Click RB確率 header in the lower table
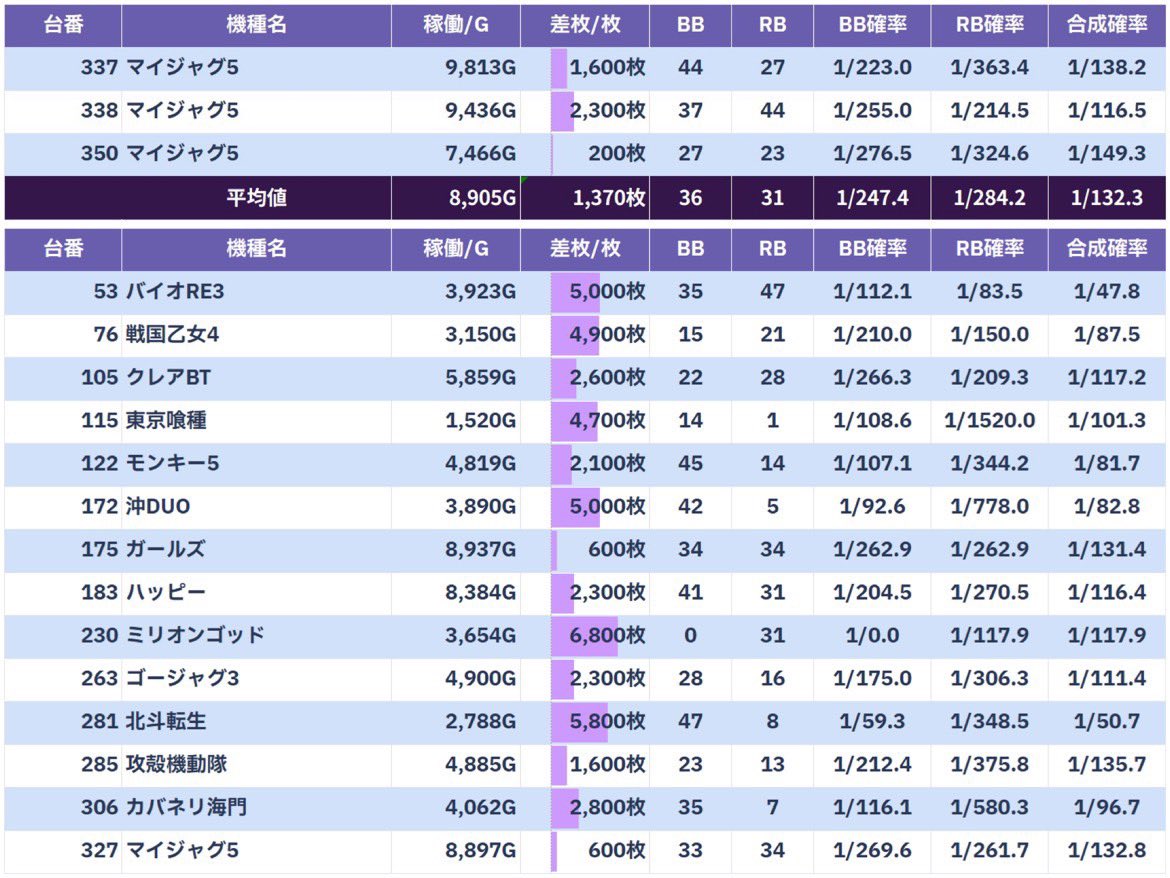The image size is (1170, 878). [989, 248]
